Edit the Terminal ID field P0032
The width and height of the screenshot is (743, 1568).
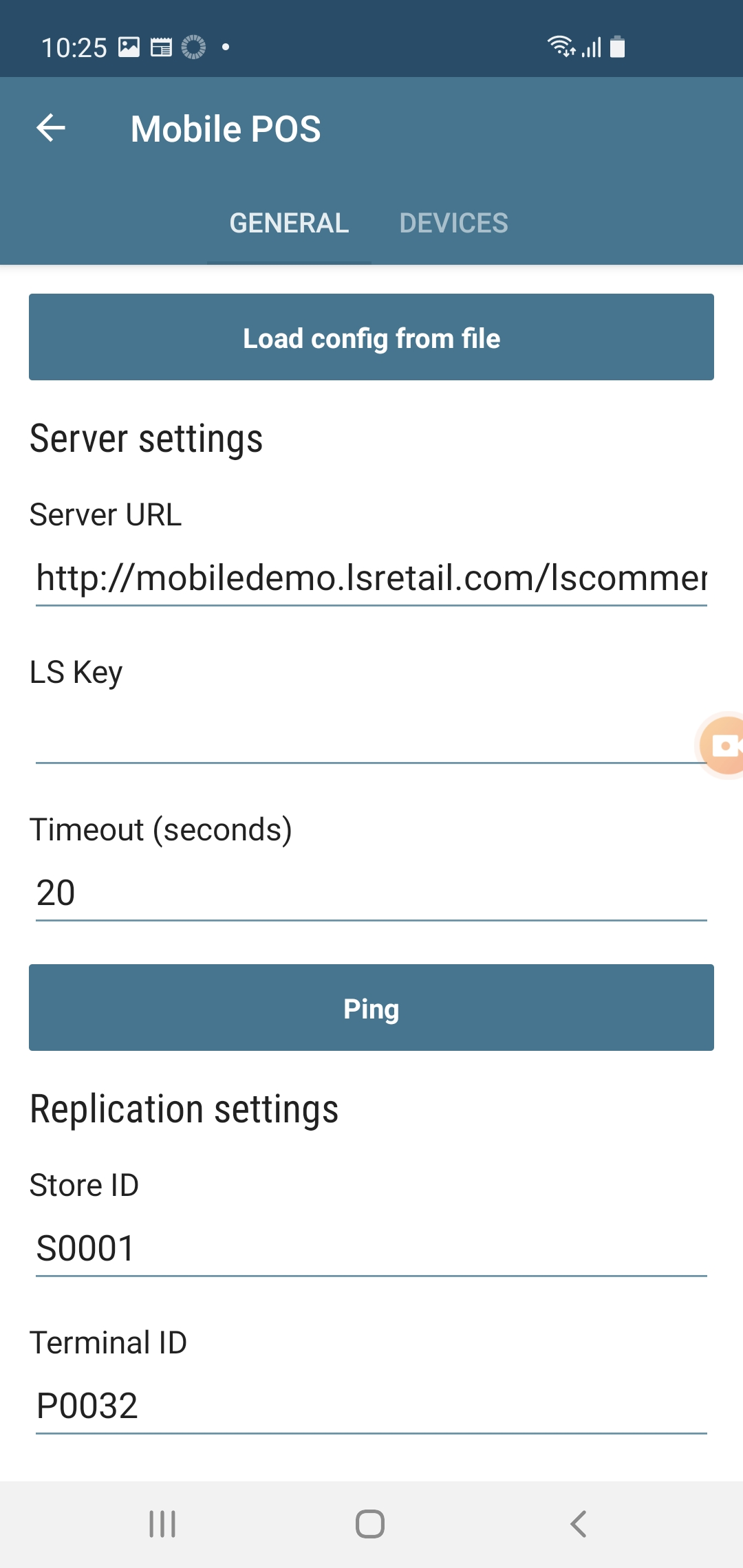tap(371, 1406)
